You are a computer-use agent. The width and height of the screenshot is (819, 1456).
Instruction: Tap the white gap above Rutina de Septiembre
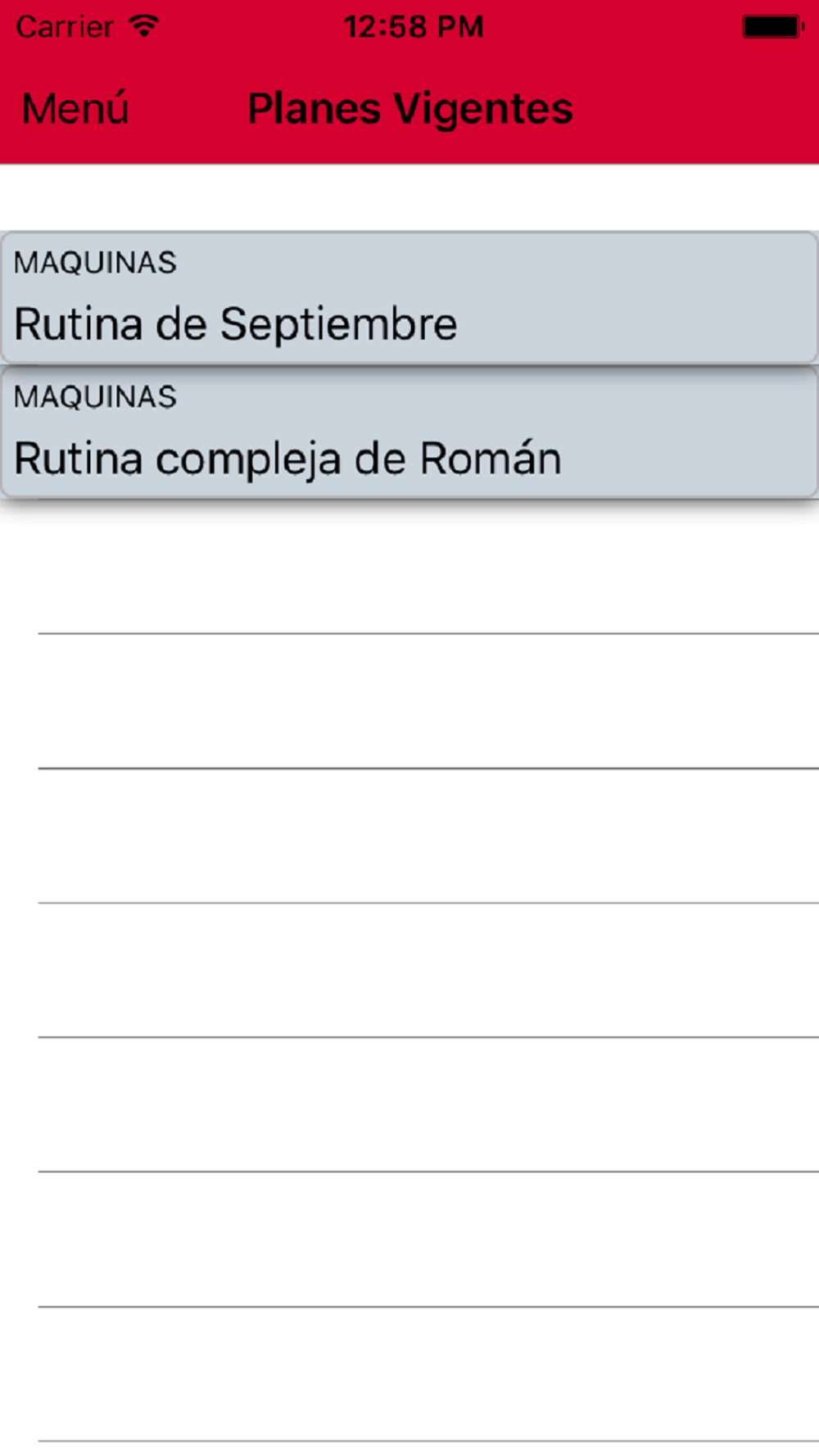click(x=409, y=197)
